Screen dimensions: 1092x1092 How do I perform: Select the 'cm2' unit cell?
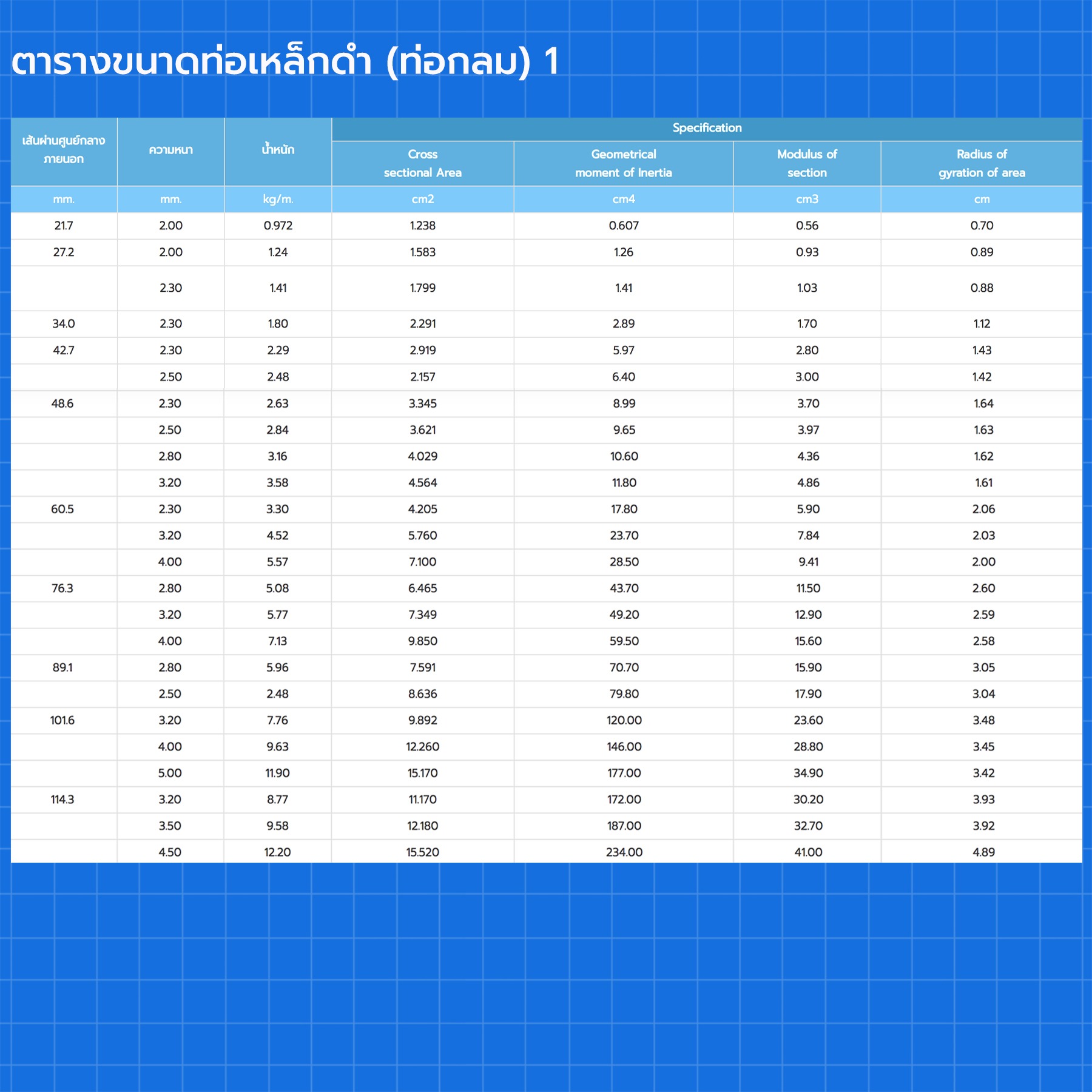pos(423,199)
